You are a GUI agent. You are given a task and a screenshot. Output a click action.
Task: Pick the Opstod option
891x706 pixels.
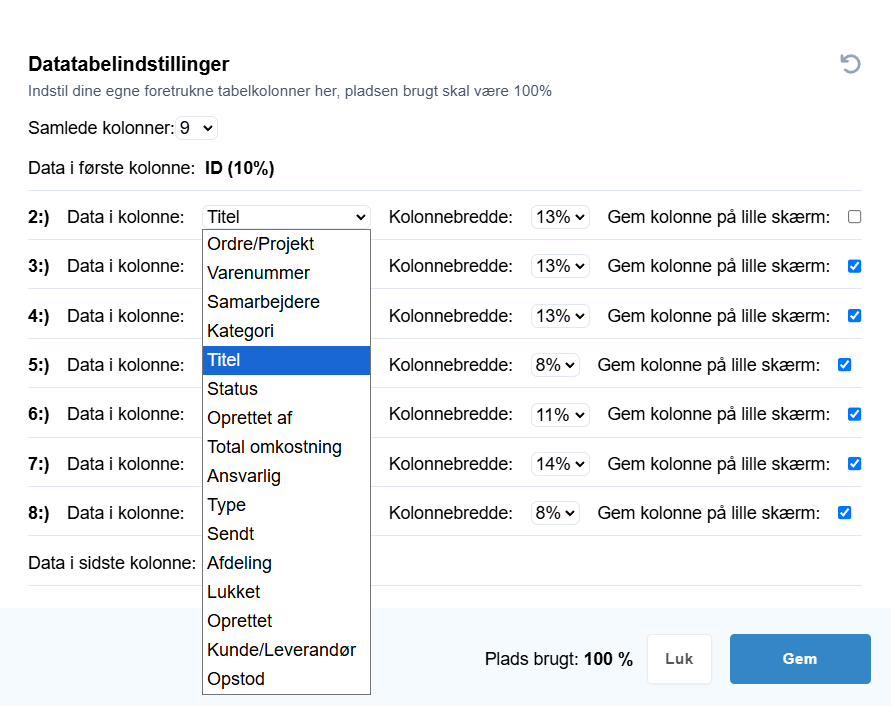[x=286, y=679]
